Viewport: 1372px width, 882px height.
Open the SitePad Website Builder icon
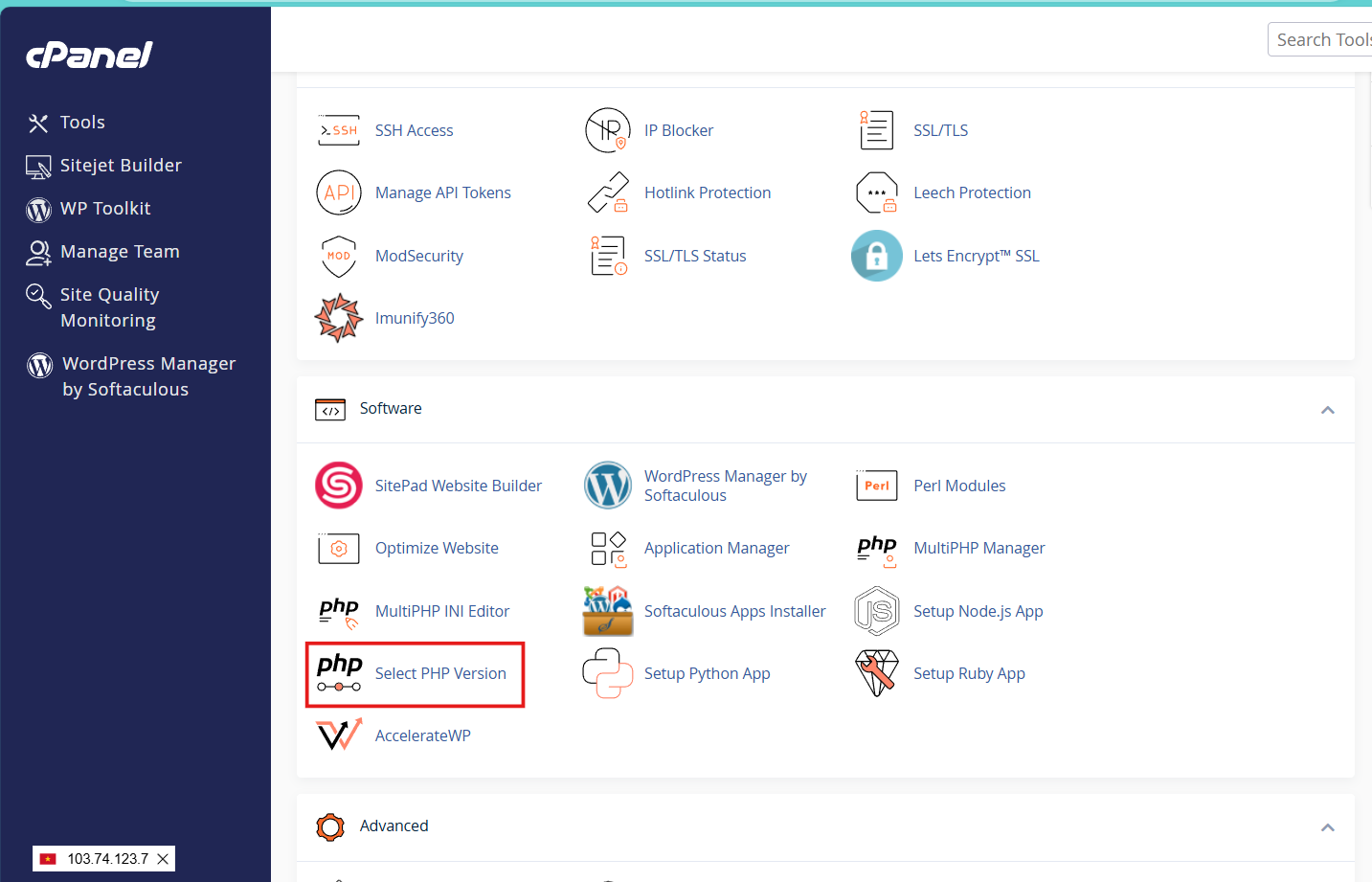coord(339,486)
